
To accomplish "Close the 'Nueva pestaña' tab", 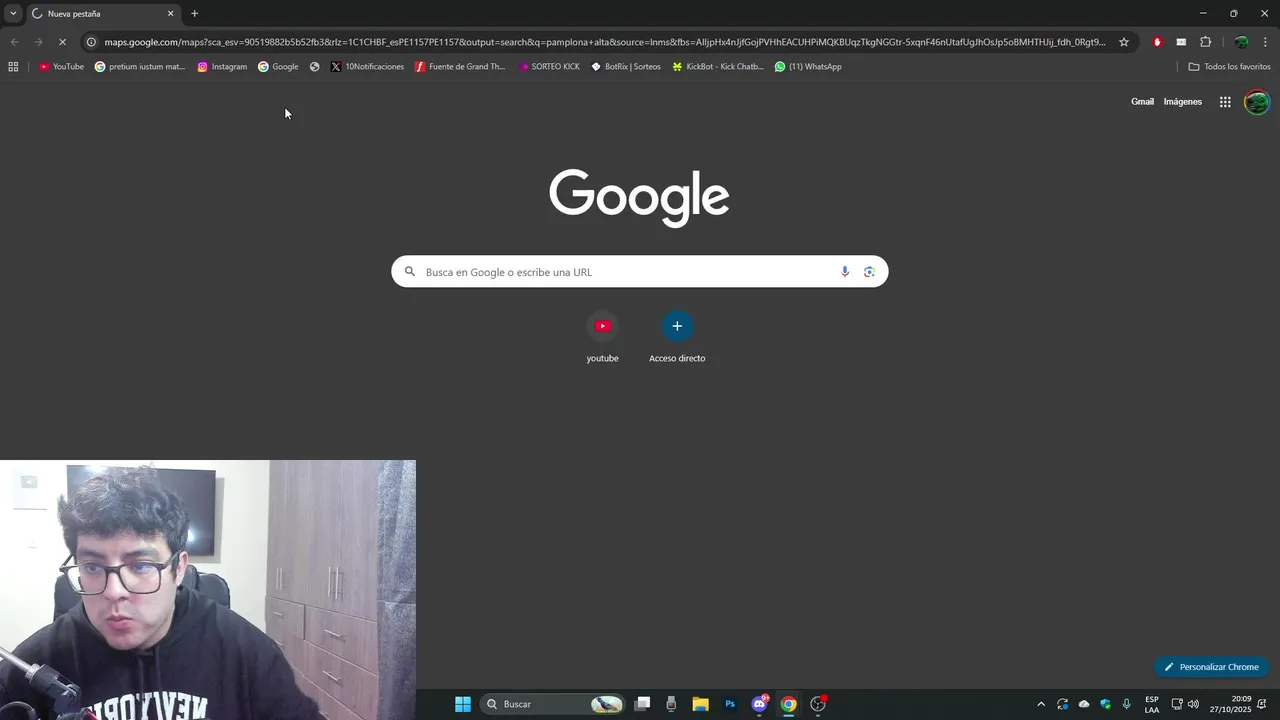I will coord(170,14).
